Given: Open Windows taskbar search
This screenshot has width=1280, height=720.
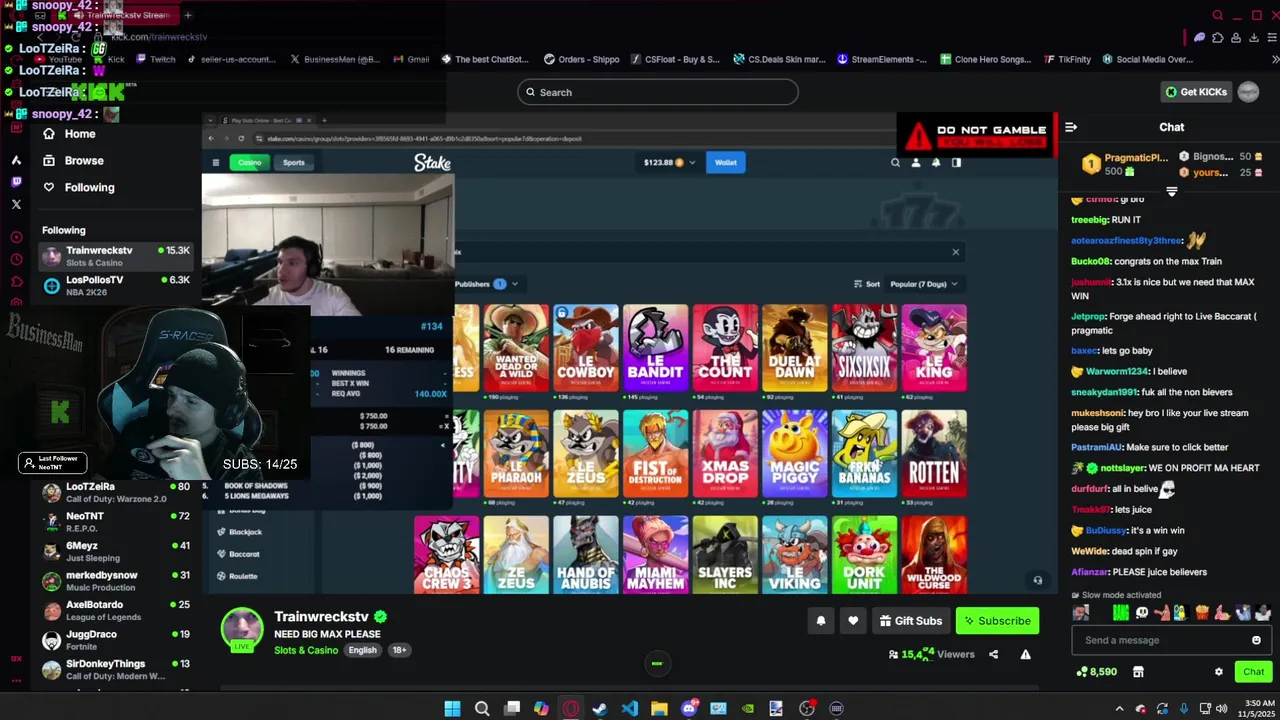Looking at the screenshot, I should [482, 709].
